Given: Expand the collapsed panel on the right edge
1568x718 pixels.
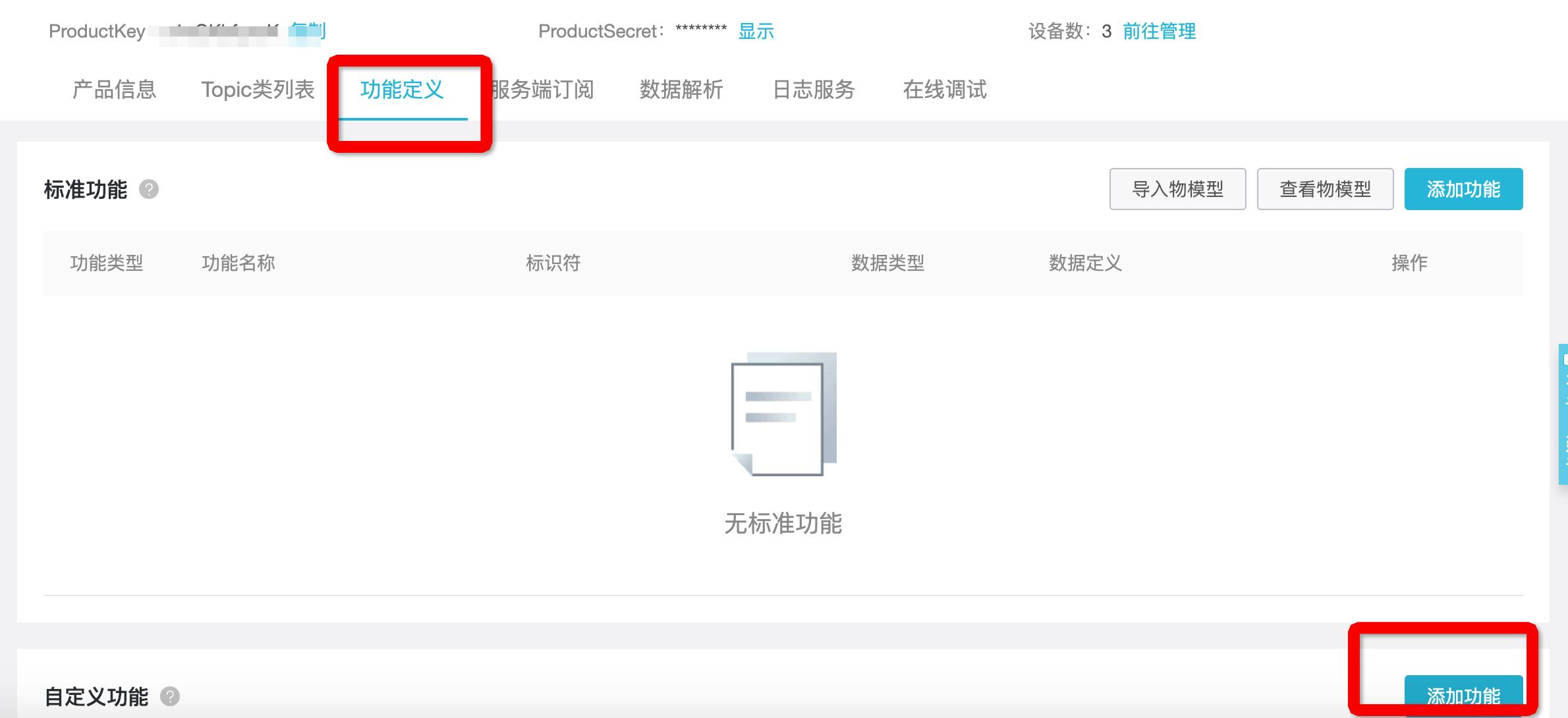Looking at the screenshot, I should (x=1562, y=415).
